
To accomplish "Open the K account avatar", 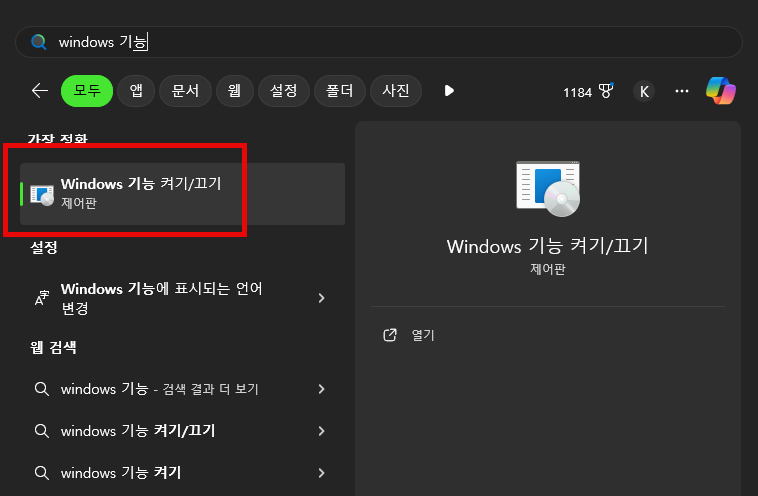I will click(x=644, y=91).
